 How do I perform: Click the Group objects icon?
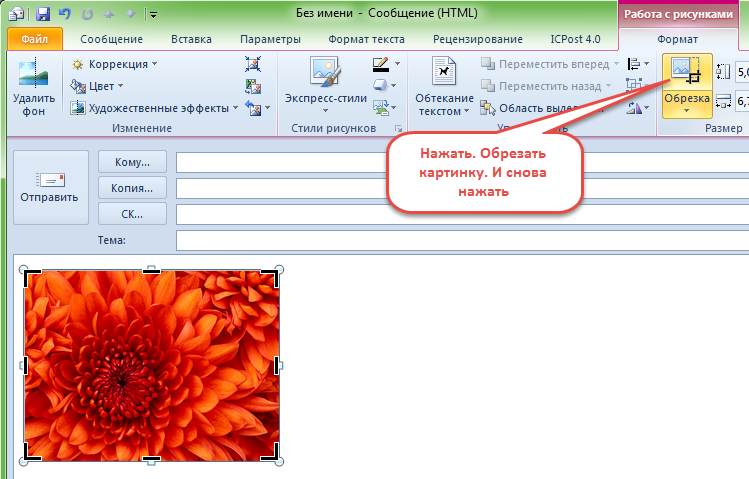(635, 85)
